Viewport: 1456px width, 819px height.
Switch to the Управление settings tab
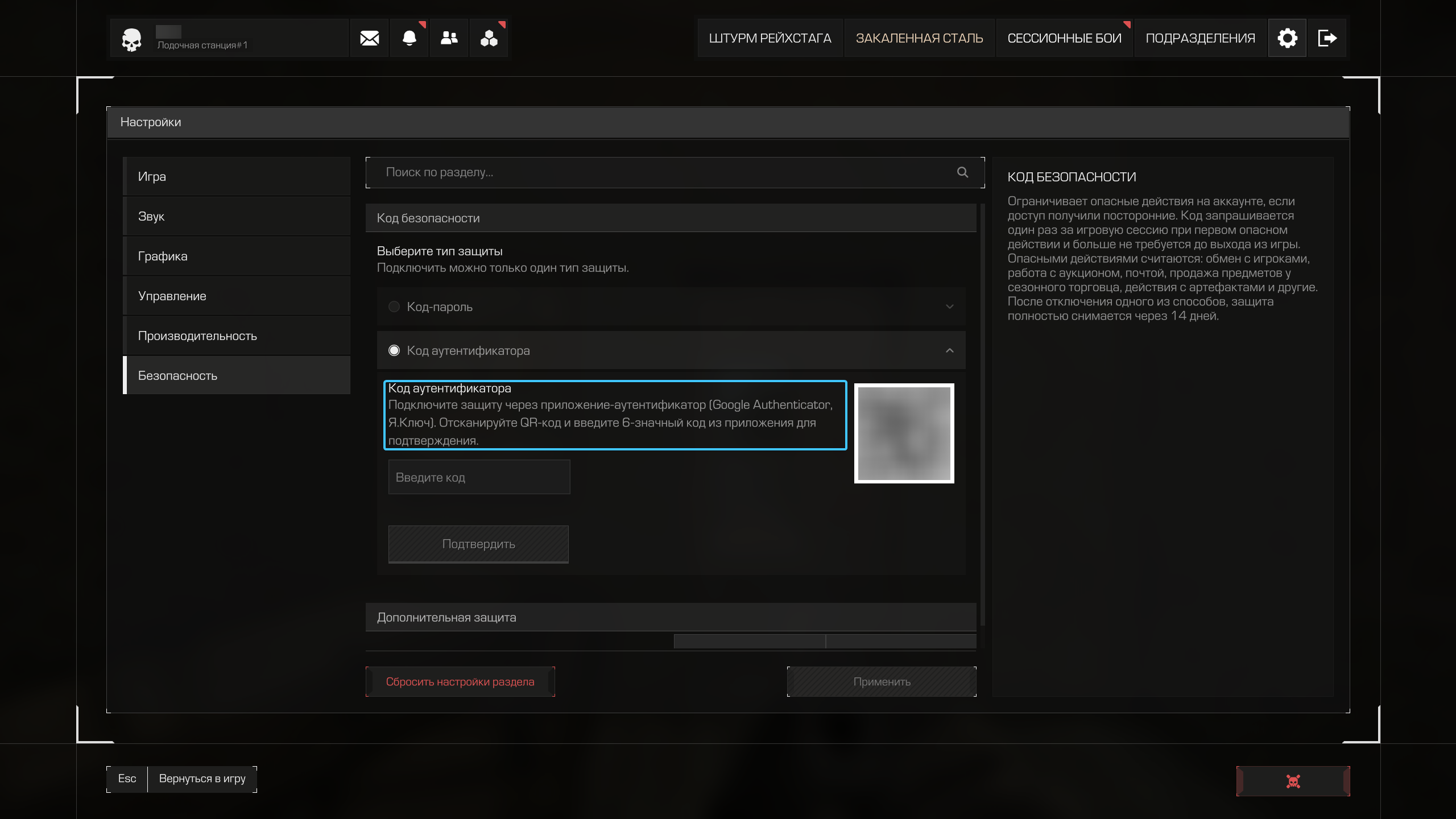237,296
